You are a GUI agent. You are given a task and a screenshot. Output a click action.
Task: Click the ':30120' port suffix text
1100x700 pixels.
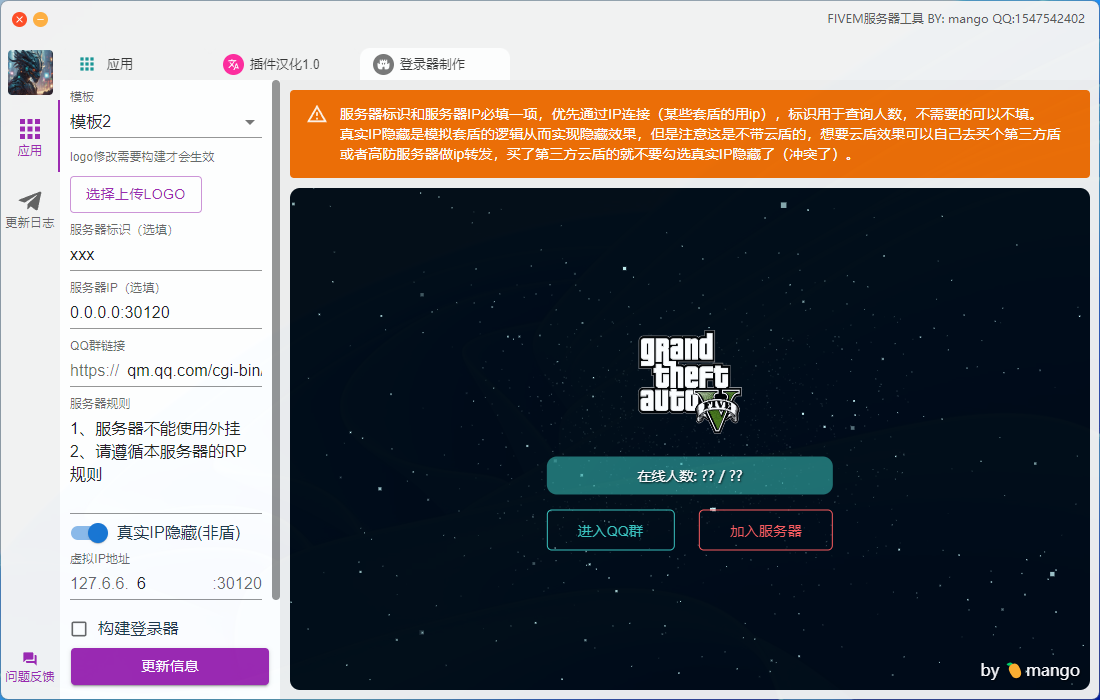pos(237,584)
